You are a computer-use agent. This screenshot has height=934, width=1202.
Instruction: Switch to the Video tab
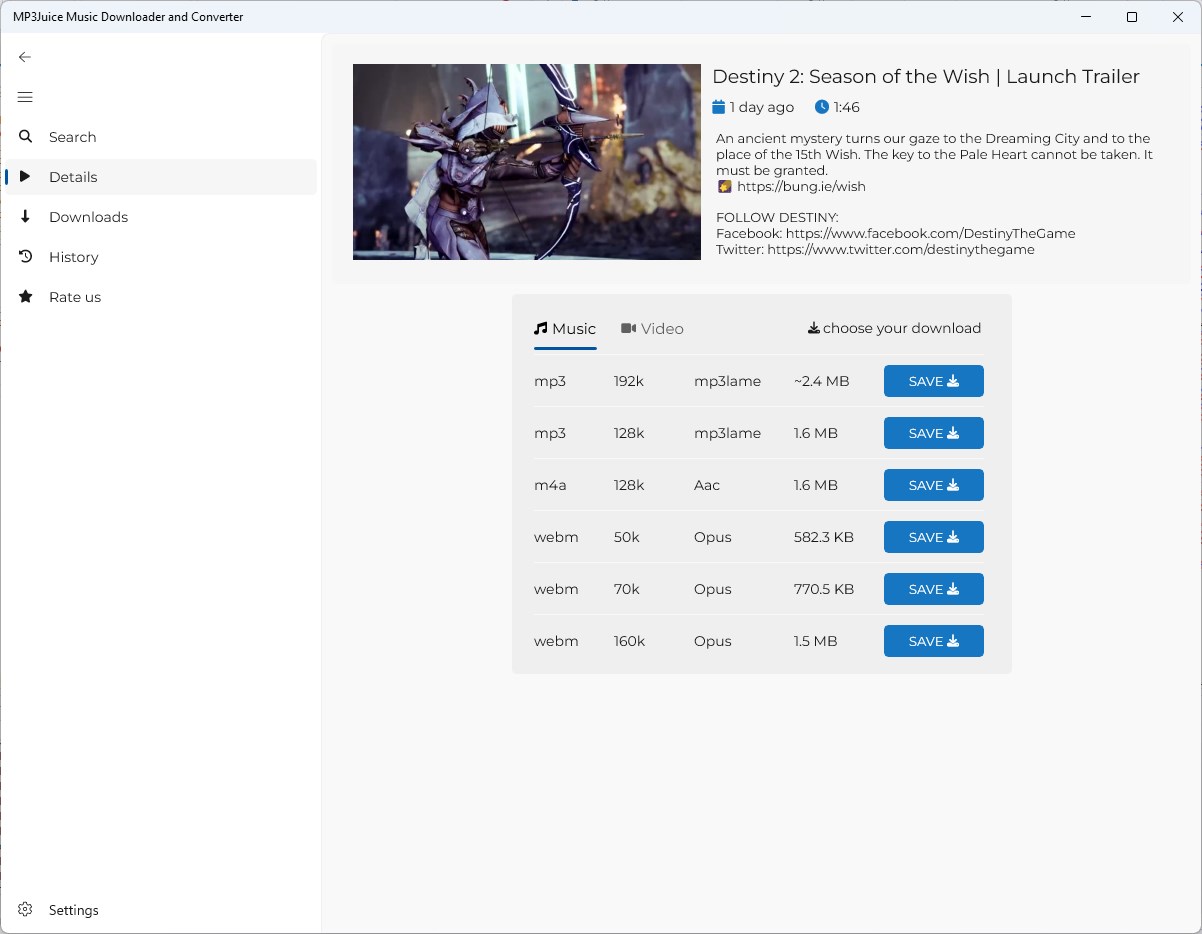pos(652,329)
